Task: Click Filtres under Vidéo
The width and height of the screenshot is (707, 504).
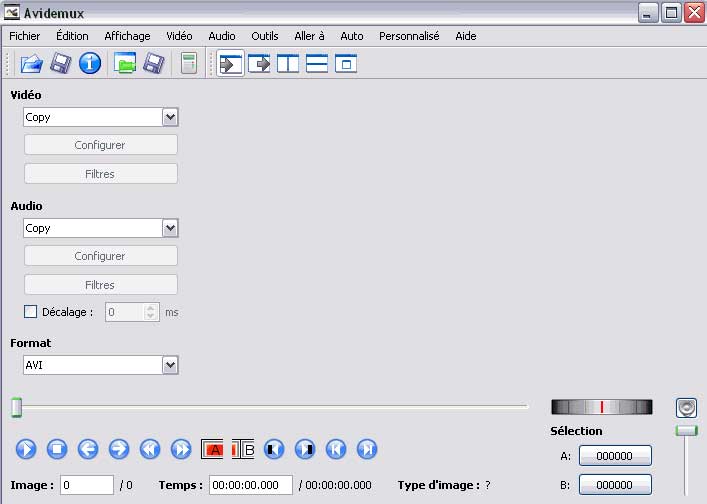Action: coord(101,174)
